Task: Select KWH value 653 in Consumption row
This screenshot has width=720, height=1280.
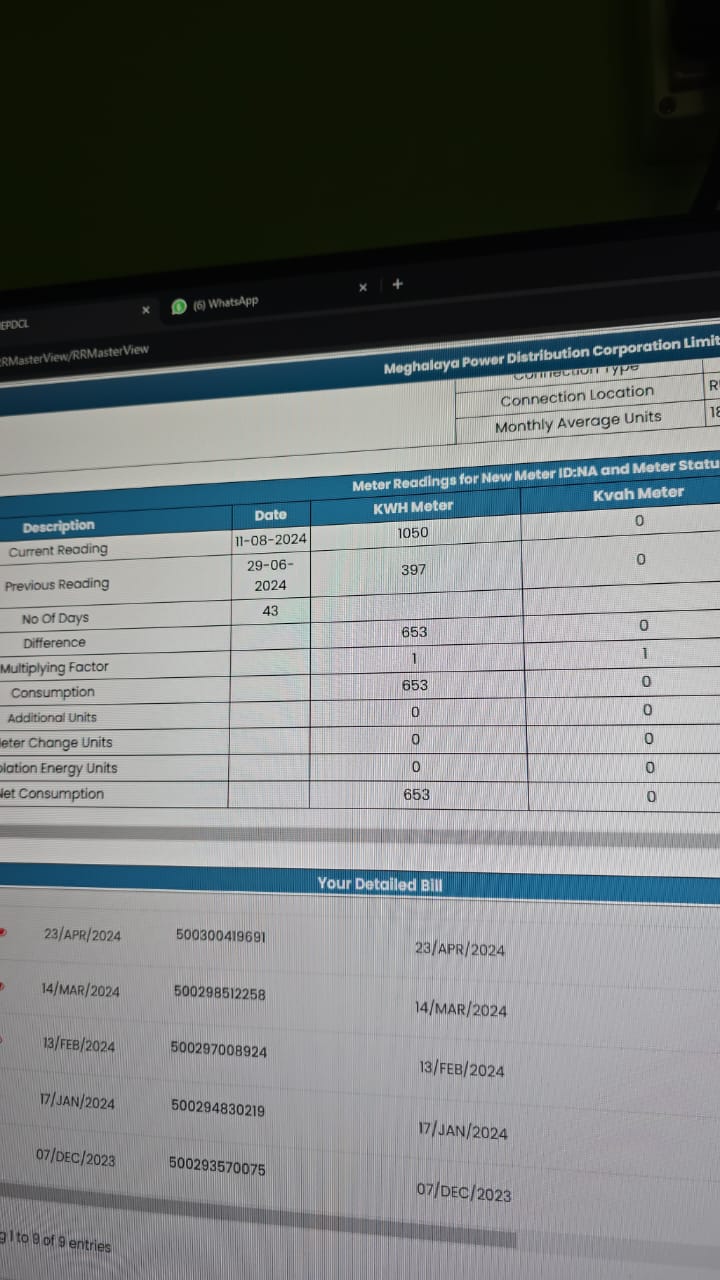Action: pos(415,685)
